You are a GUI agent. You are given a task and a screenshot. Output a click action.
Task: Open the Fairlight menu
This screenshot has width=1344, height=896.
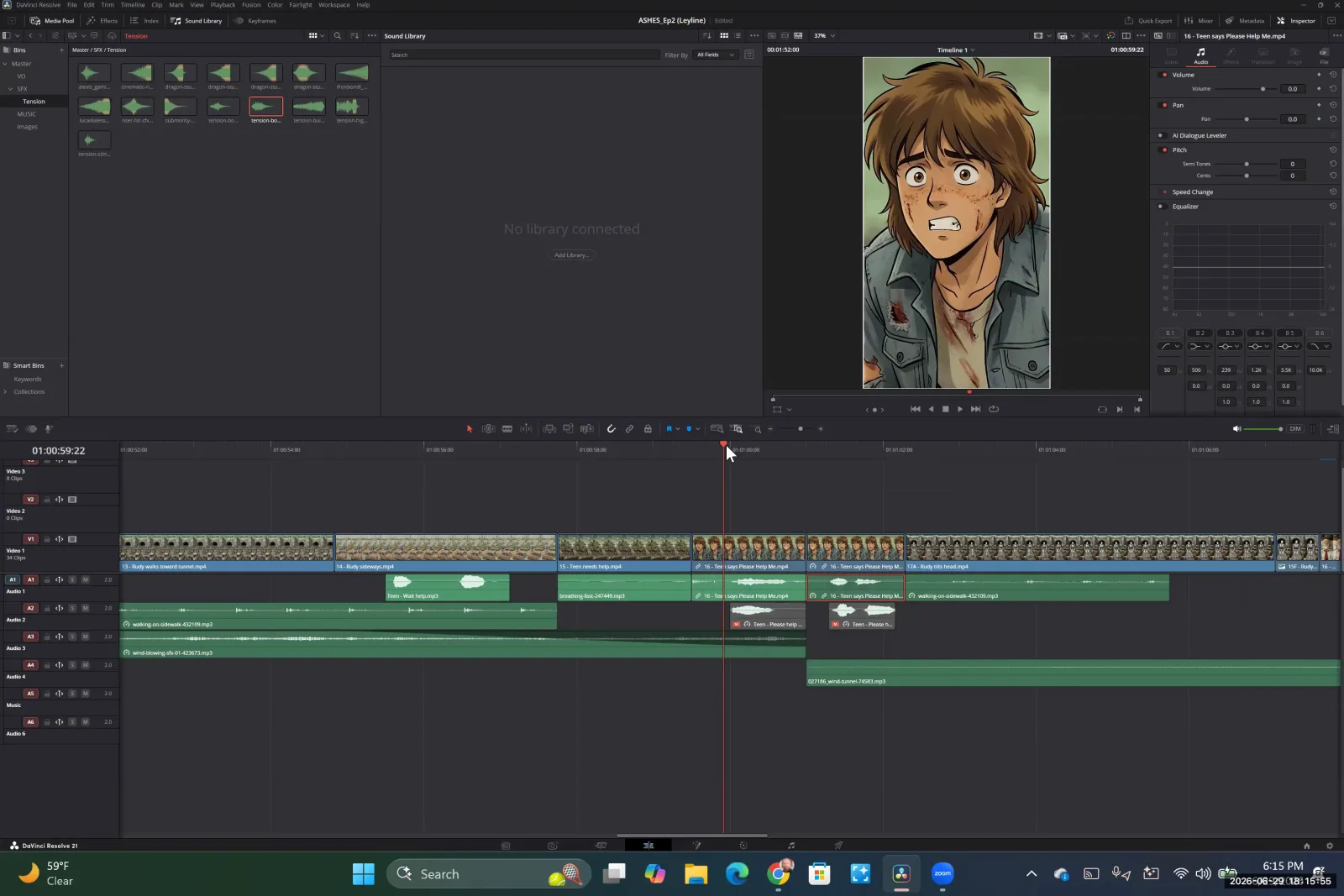pos(301,5)
